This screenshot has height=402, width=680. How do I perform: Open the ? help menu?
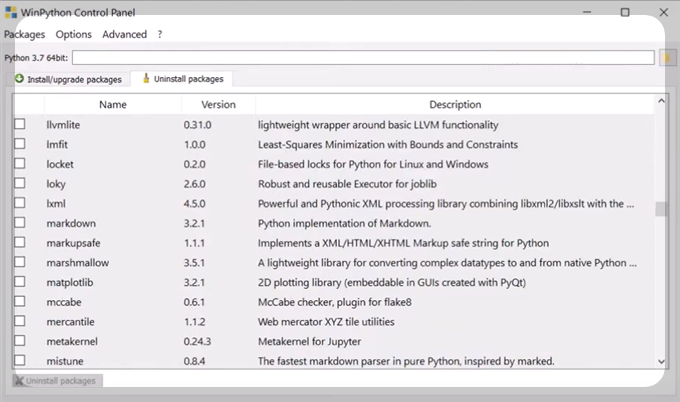160,34
